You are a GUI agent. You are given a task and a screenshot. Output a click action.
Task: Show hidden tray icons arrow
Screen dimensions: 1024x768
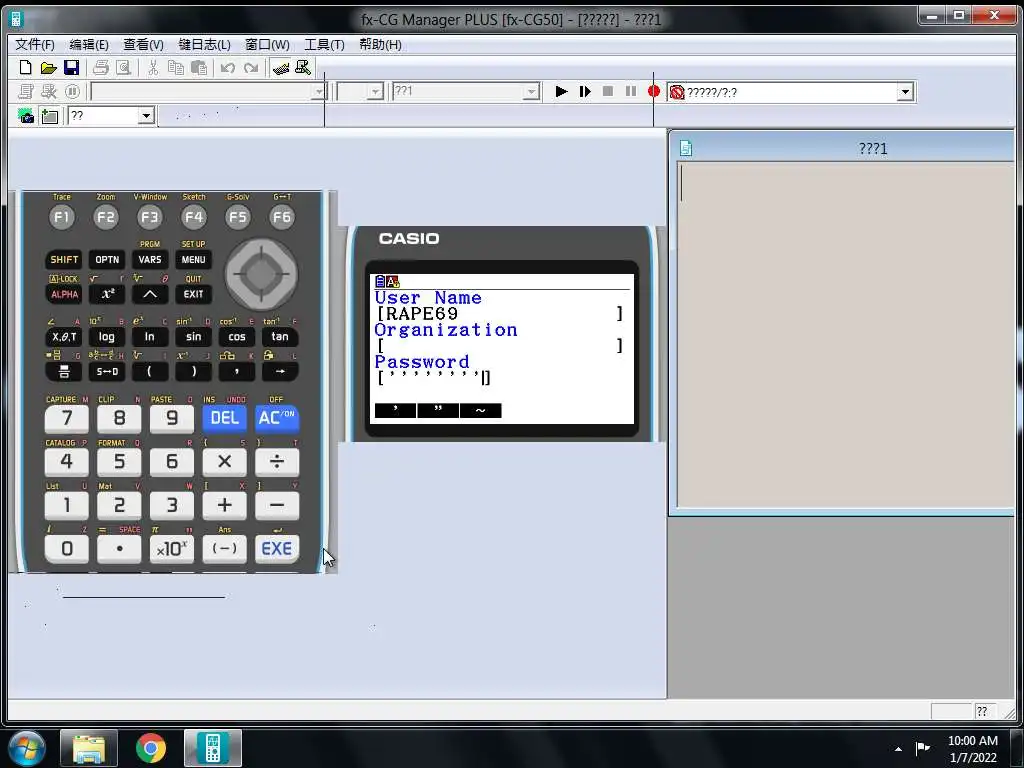coord(899,748)
